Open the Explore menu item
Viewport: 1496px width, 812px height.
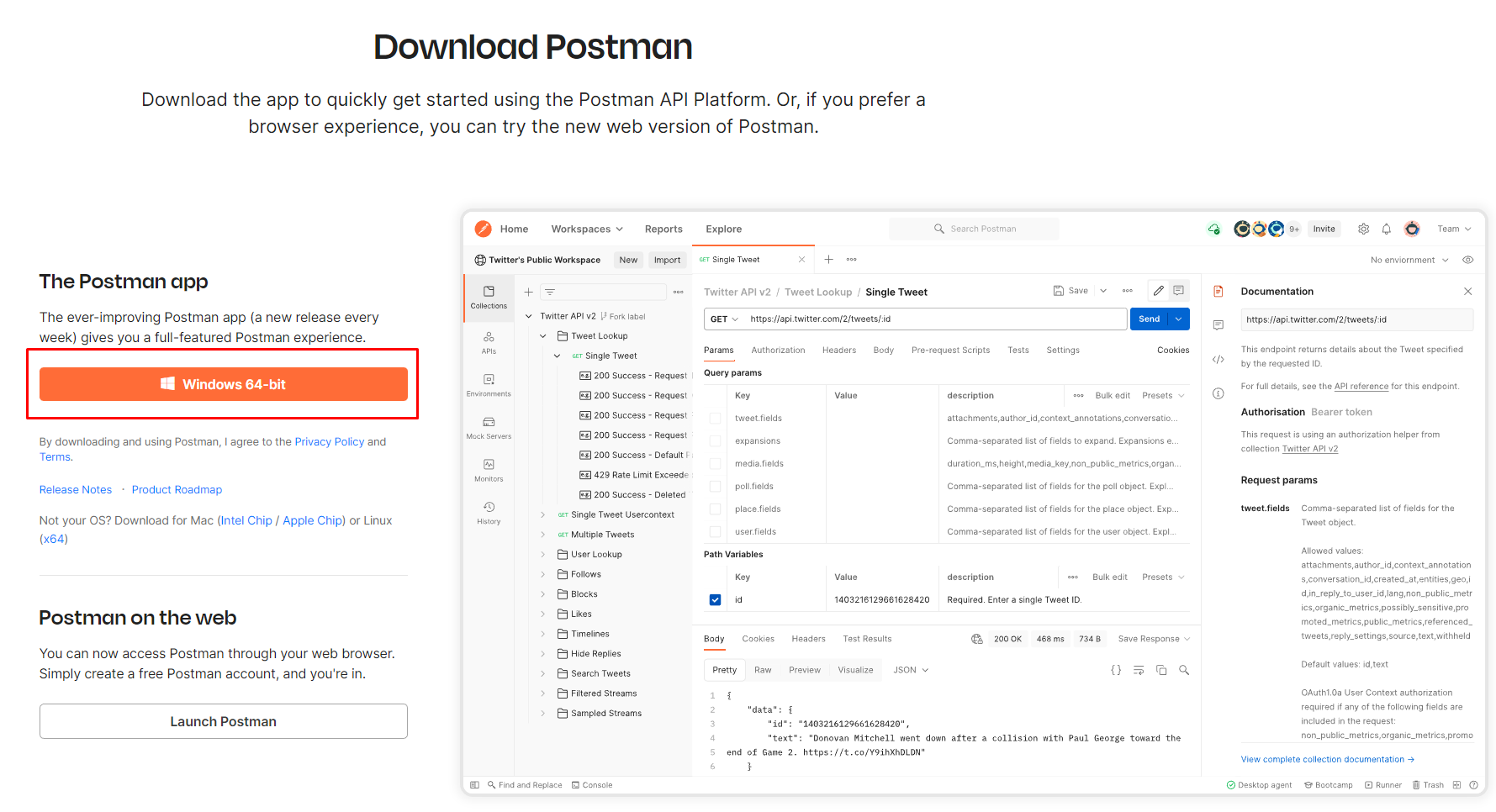[x=723, y=229]
